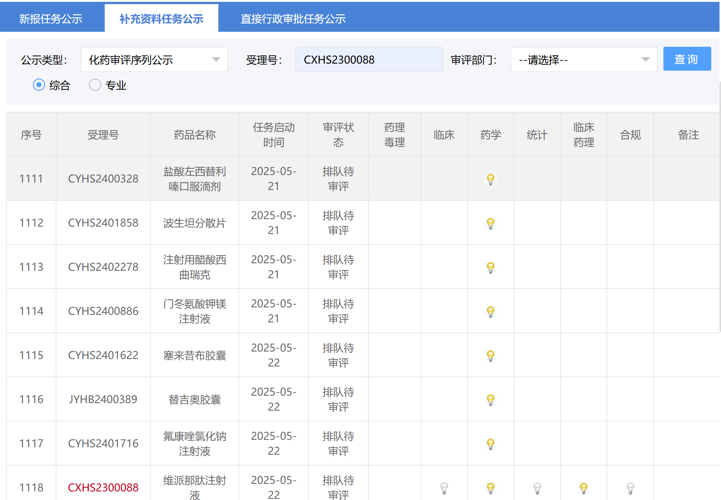Click the page vertical scrollbar
Viewport: 721px width, 500px height.
719,207
